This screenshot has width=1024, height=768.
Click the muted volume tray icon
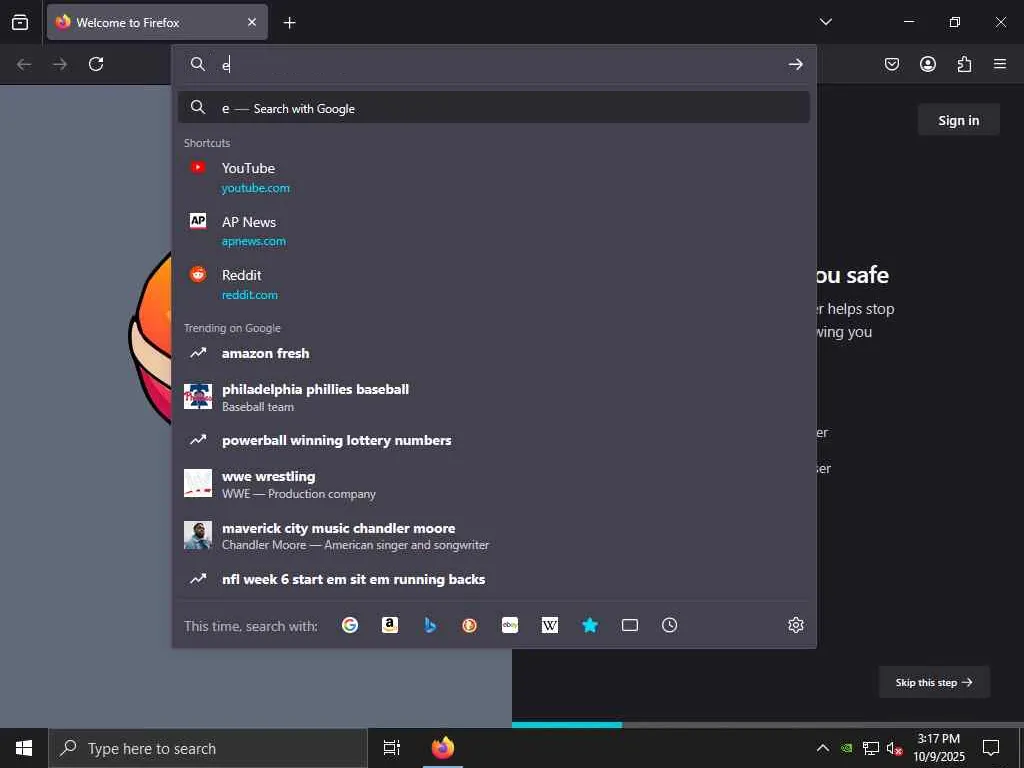click(x=894, y=748)
